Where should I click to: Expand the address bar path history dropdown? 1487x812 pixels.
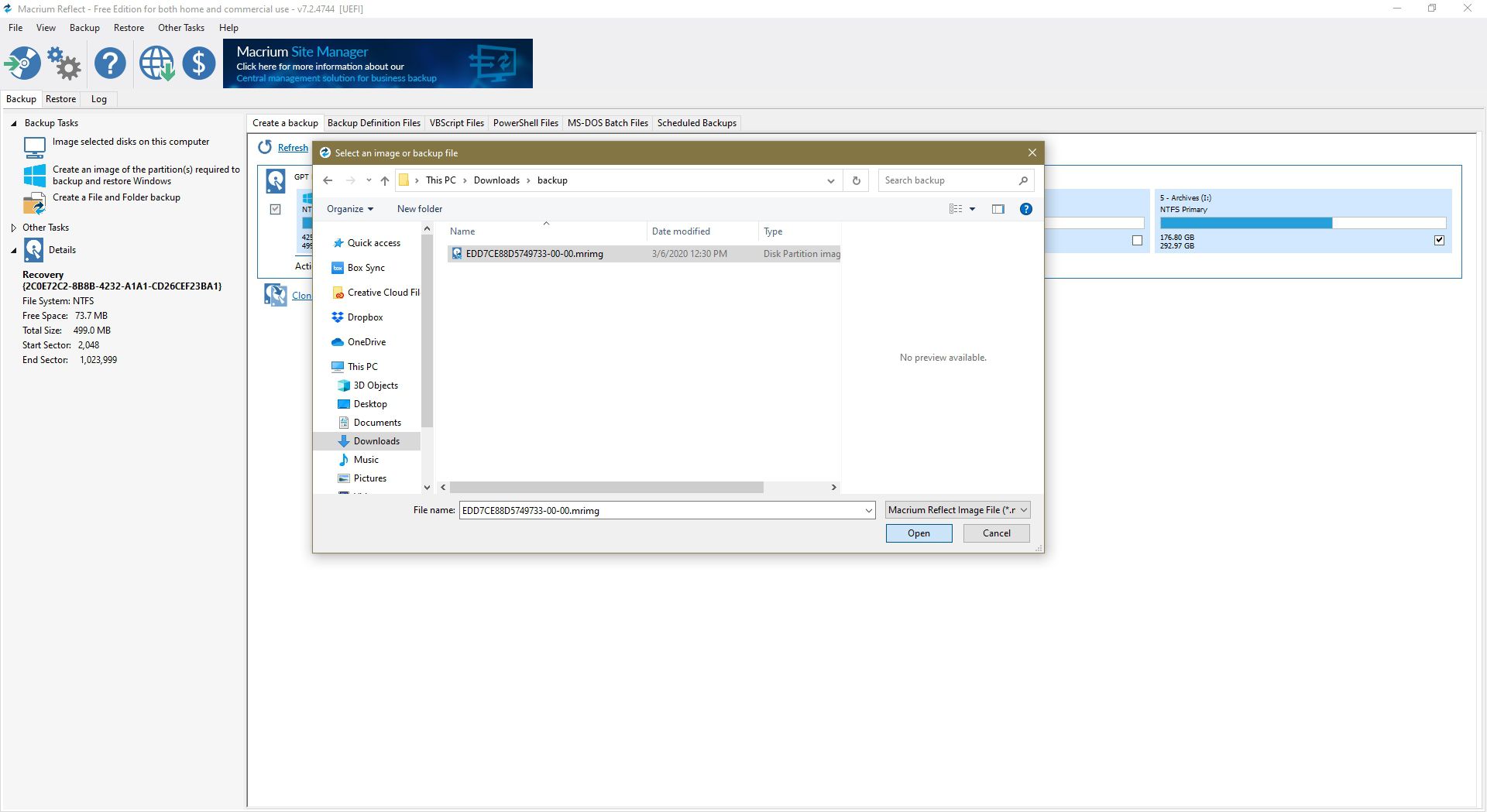tap(830, 180)
